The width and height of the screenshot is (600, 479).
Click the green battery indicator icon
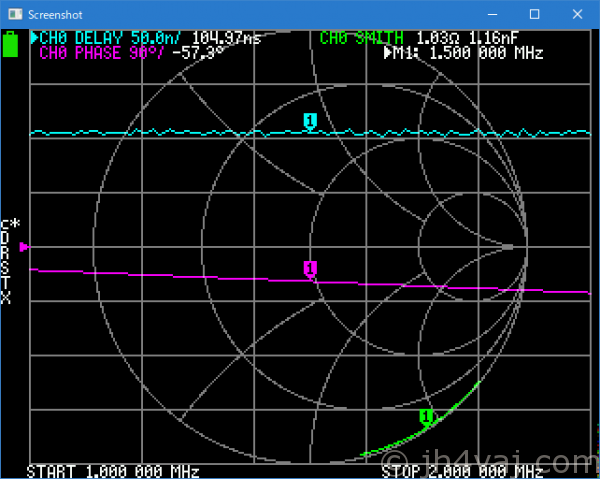[11, 45]
